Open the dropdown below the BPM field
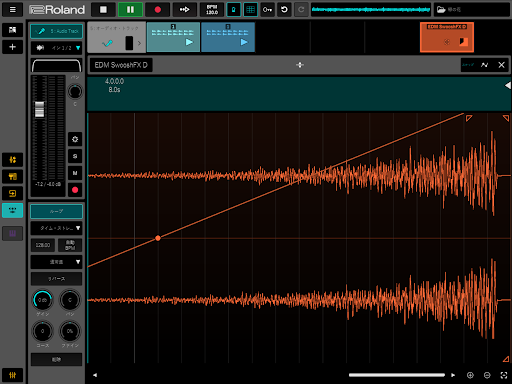 [57, 262]
